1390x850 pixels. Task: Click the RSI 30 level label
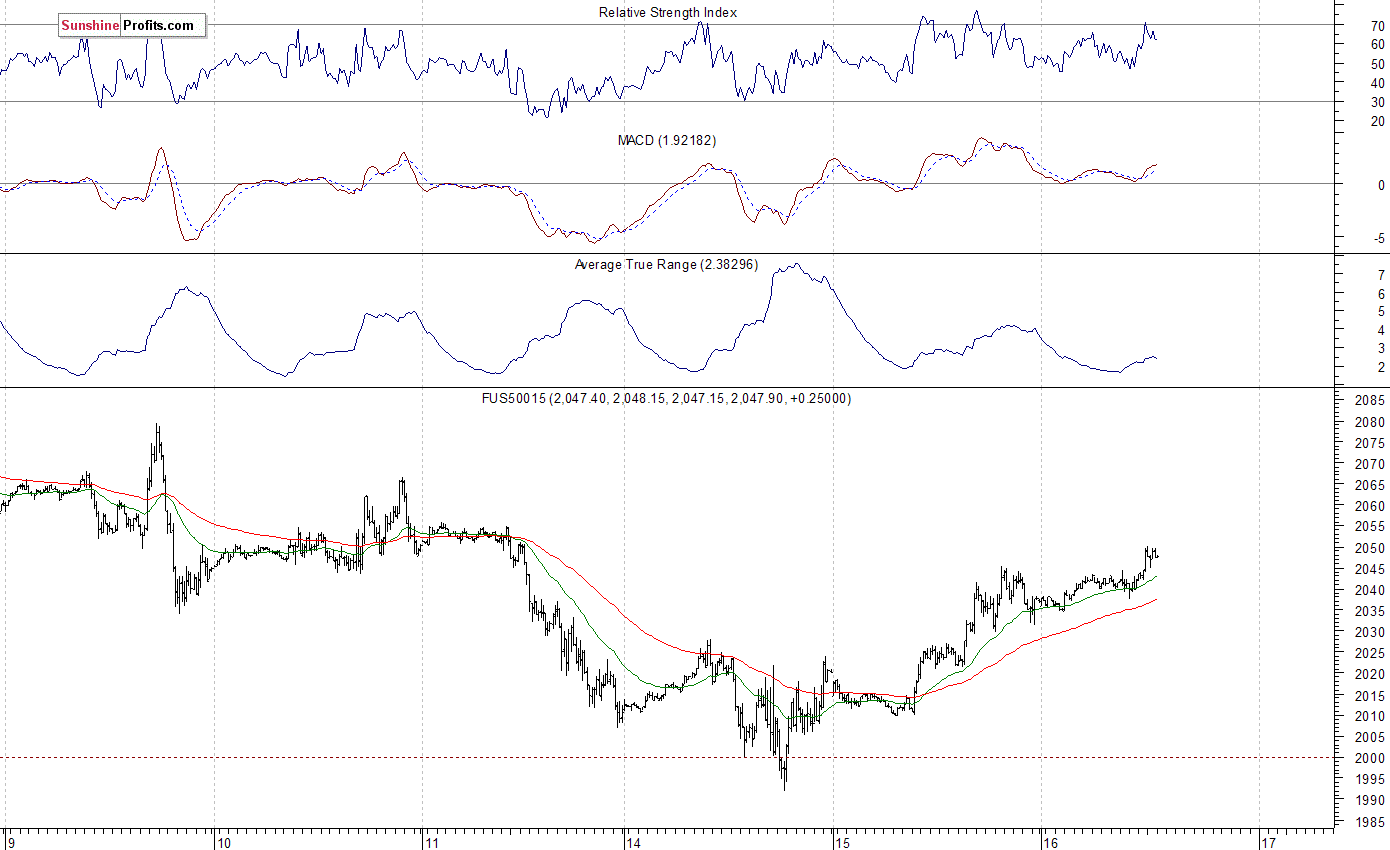click(1378, 103)
